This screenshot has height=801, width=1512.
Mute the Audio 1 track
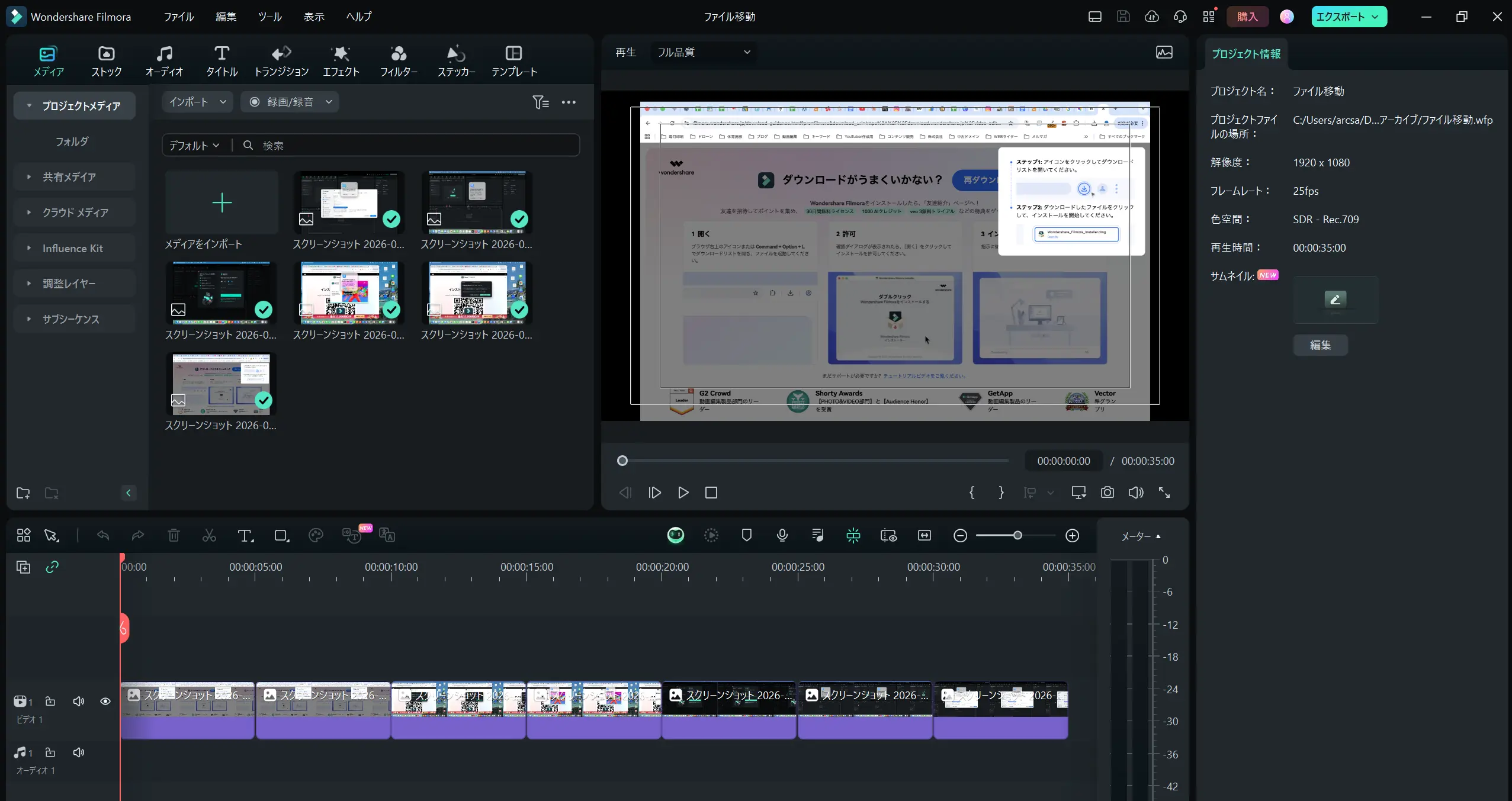point(79,752)
